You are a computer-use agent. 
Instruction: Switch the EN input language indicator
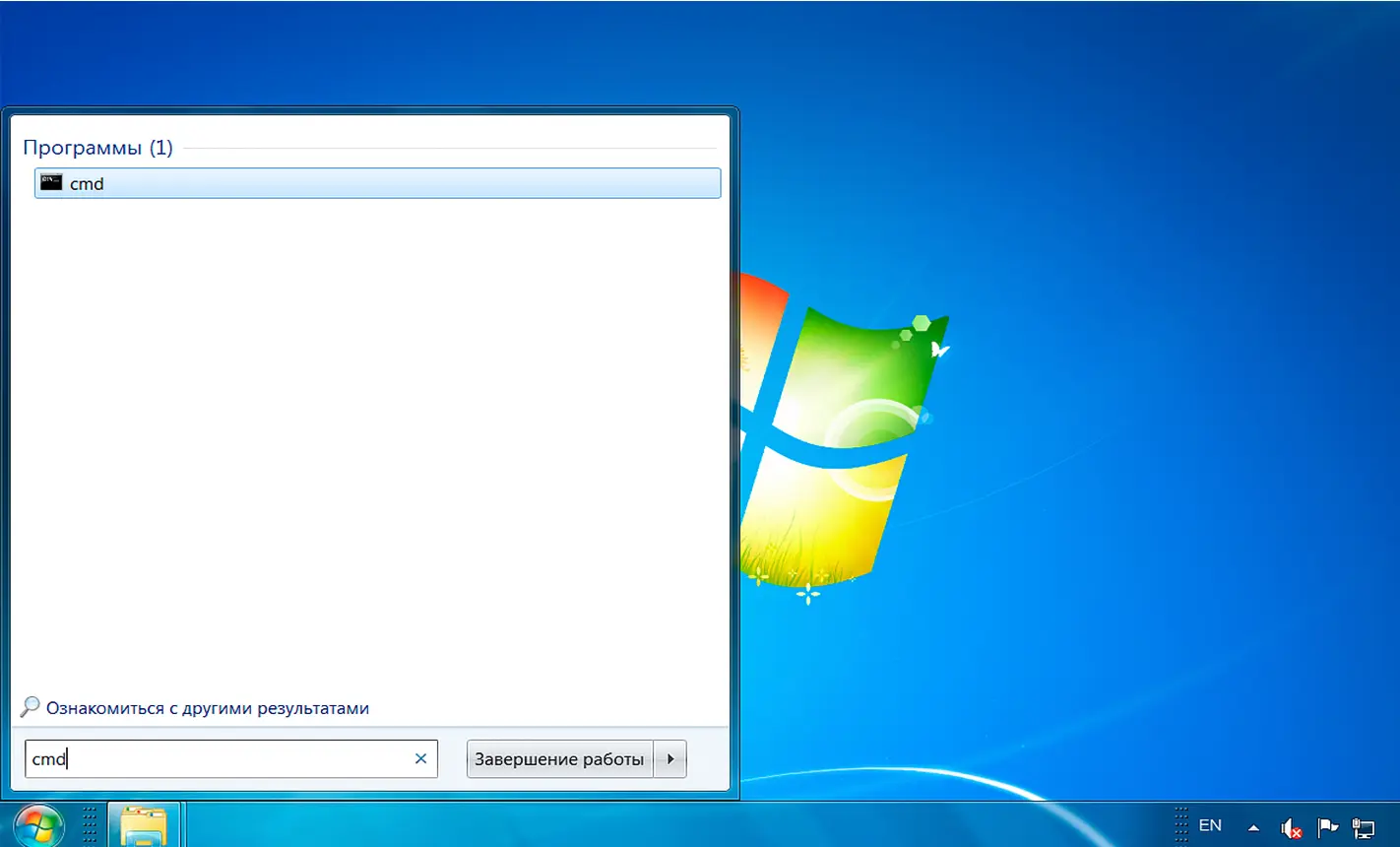[1210, 825]
